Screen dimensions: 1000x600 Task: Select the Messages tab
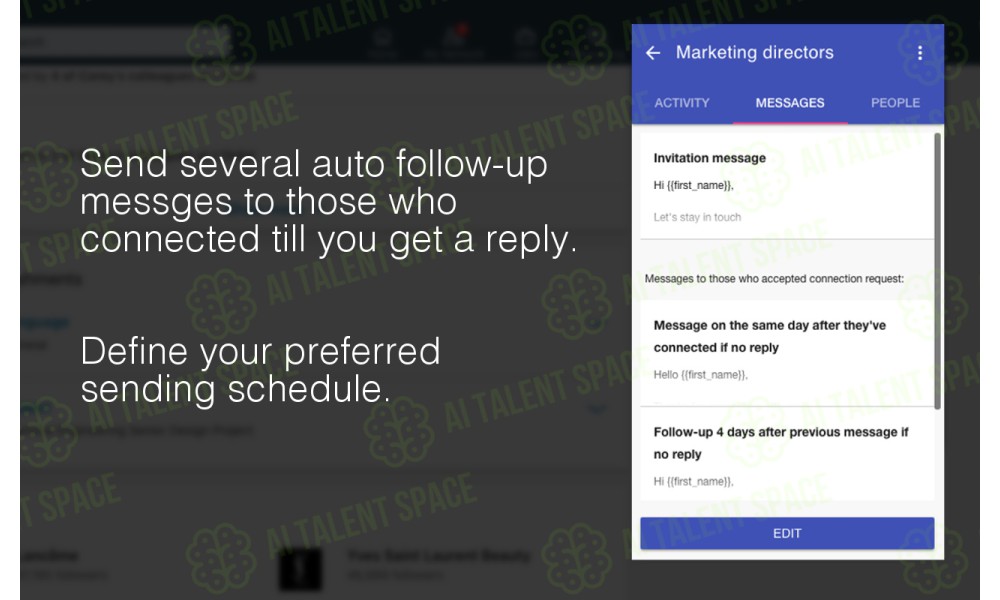pos(790,103)
